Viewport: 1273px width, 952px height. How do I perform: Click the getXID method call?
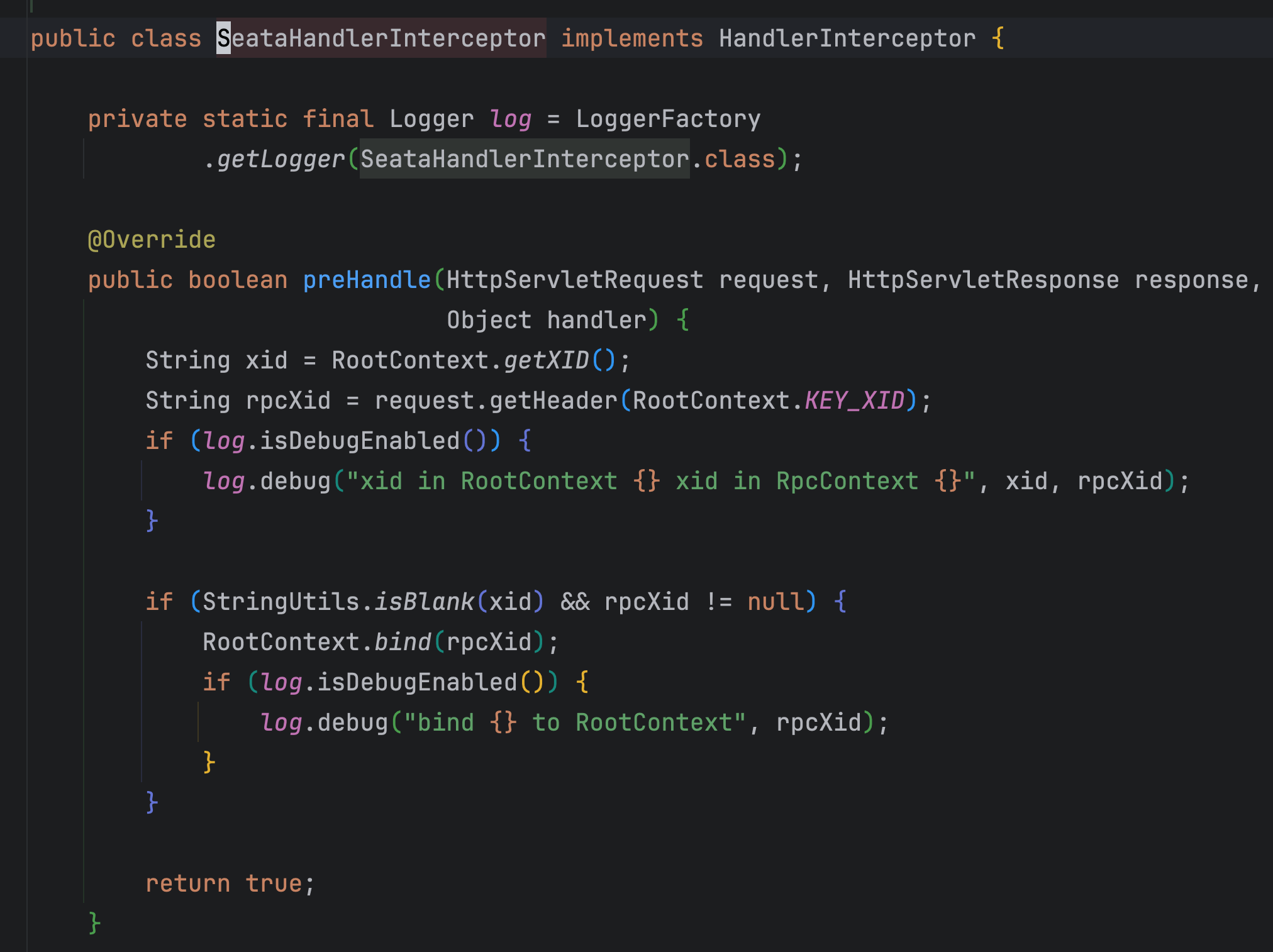546,360
